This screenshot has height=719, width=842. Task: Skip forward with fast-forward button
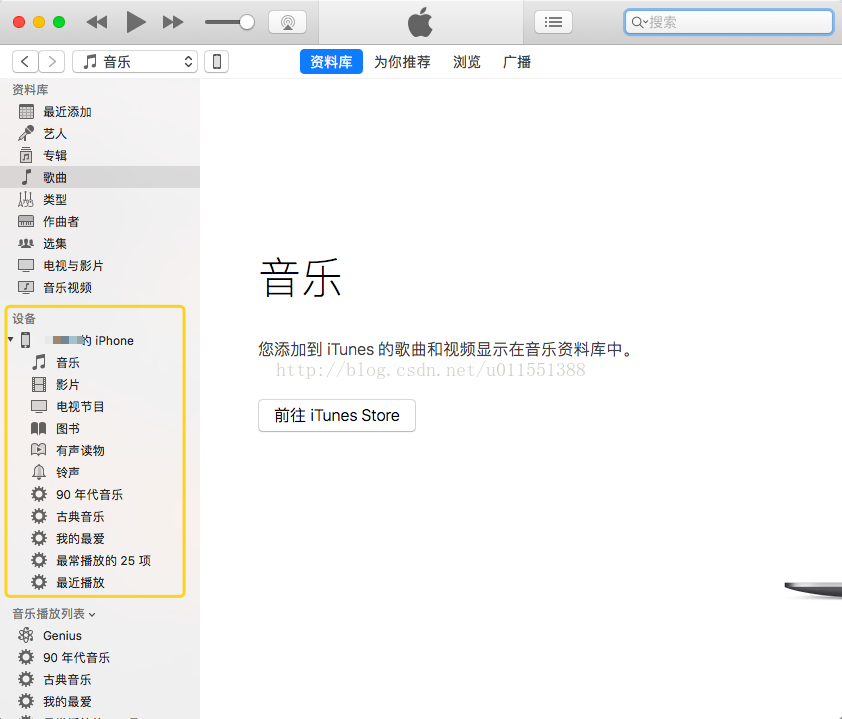pyautogui.click(x=173, y=22)
